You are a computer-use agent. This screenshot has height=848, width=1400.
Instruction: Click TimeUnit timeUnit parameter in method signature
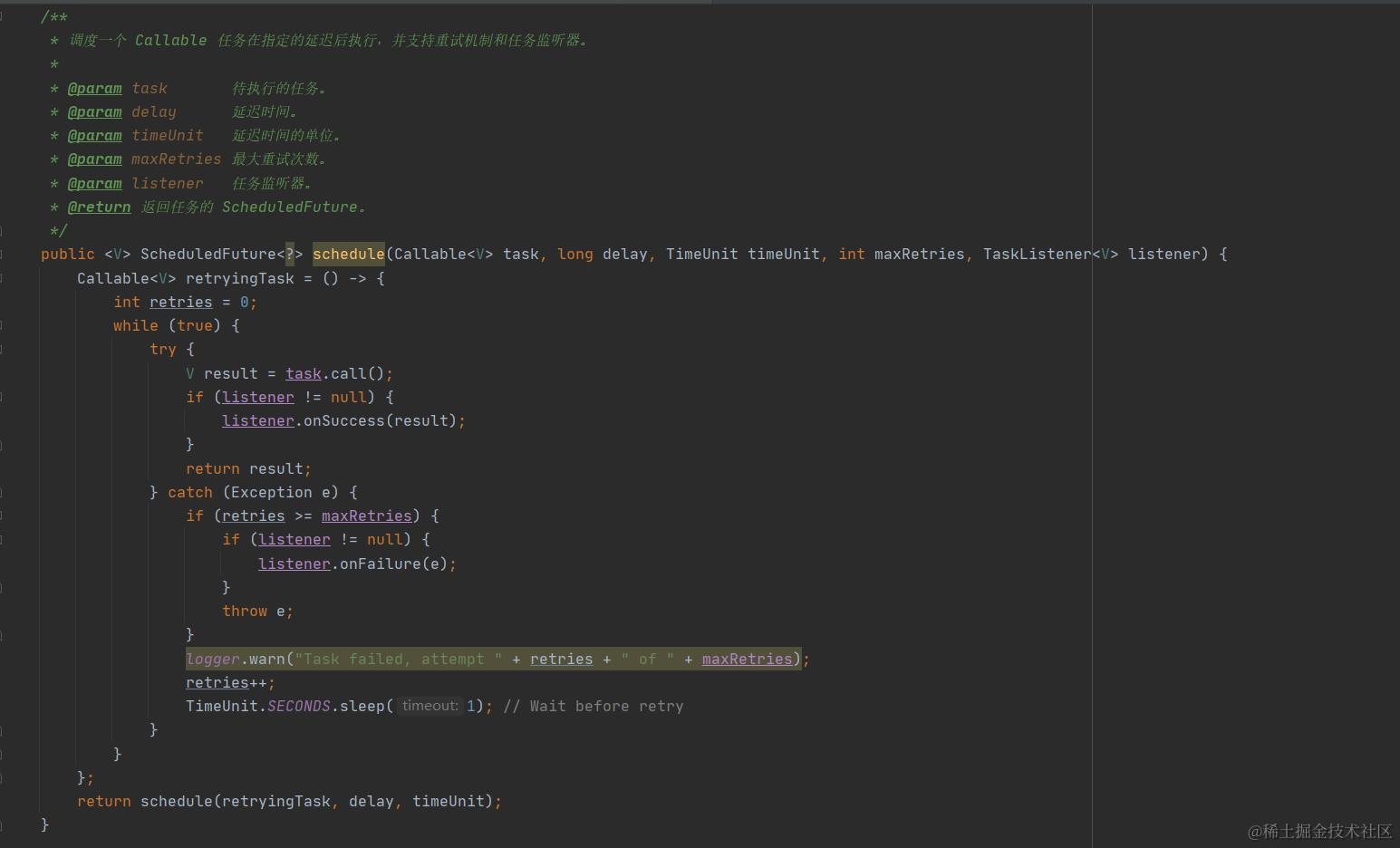[743, 255]
